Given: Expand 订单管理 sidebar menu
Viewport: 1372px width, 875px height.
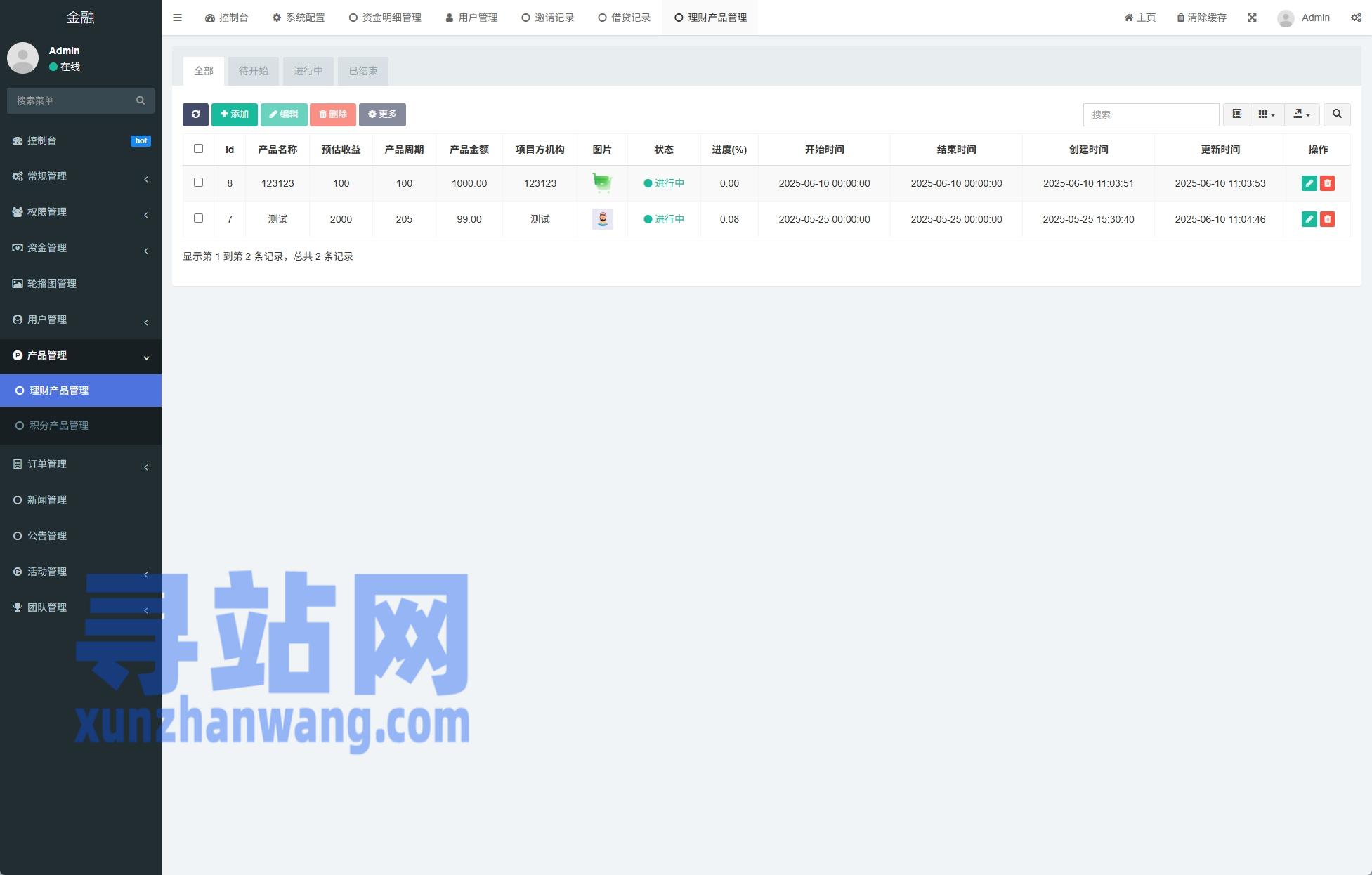Looking at the screenshot, I should [81, 464].
